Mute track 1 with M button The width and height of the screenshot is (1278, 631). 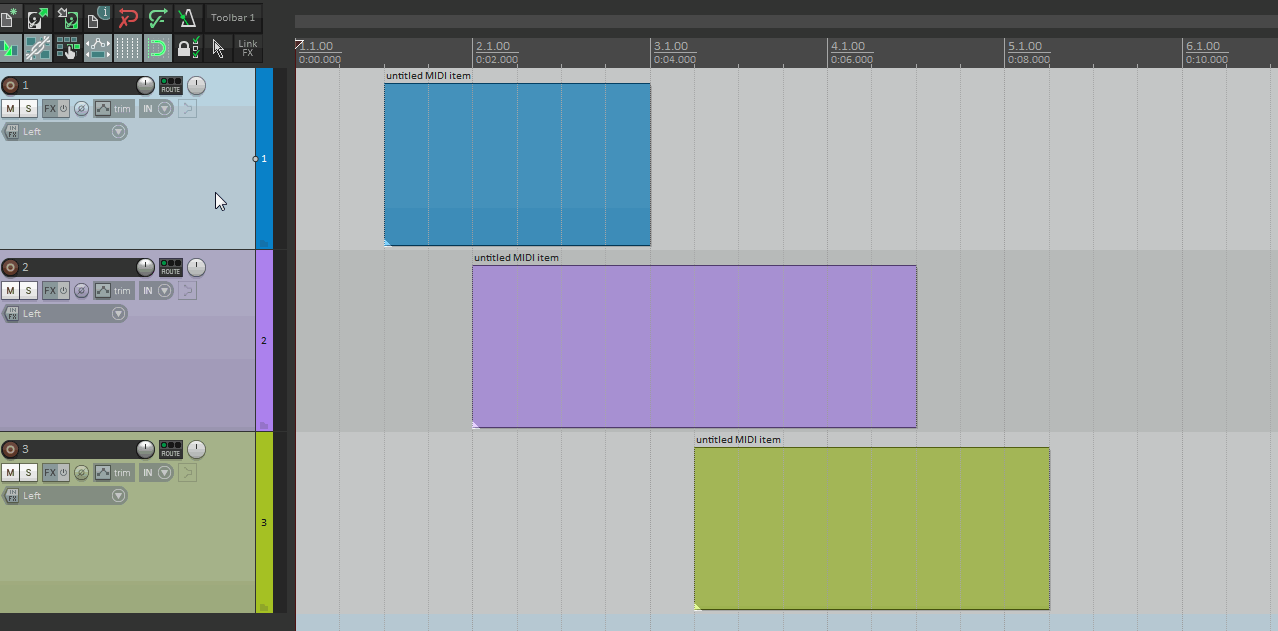tap(10, 109)
